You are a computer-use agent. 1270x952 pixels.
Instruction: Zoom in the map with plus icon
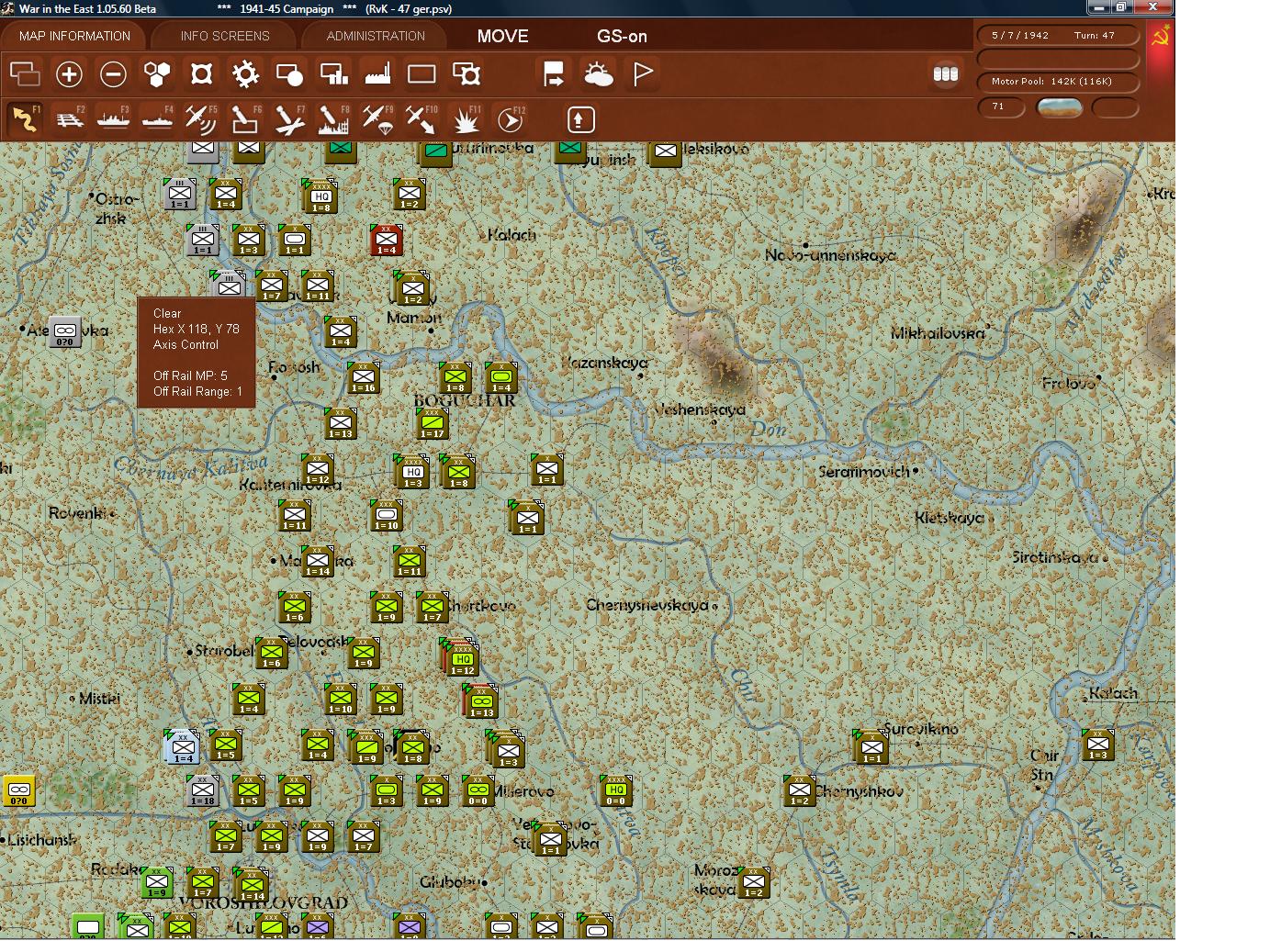pos(69,73)
